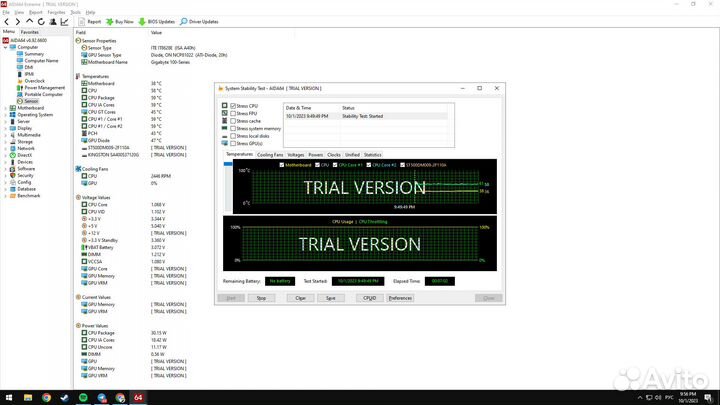Click the Back navigation arrow

(x=5, y=21)
